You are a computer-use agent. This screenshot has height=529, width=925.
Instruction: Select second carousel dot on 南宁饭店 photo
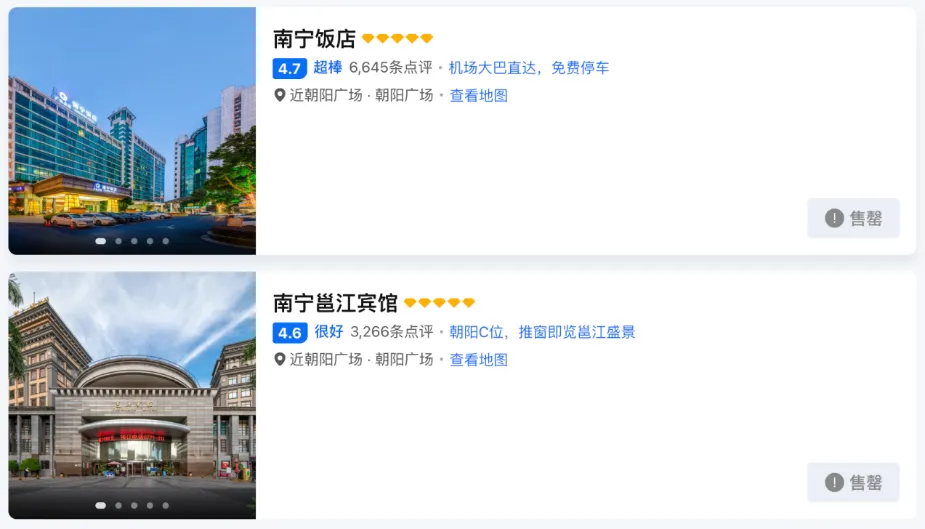119,241
